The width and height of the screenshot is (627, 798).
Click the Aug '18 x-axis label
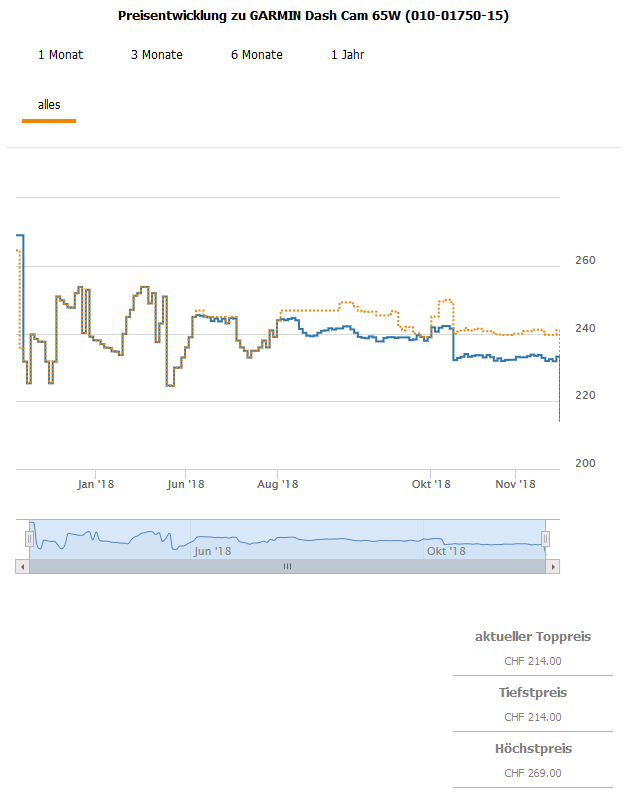pos(278,485)
